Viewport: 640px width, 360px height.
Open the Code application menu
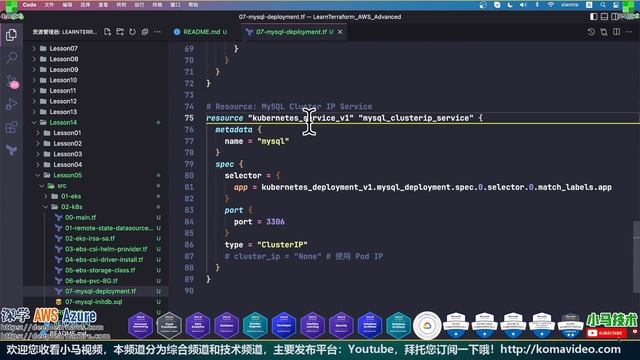[29, 5]
